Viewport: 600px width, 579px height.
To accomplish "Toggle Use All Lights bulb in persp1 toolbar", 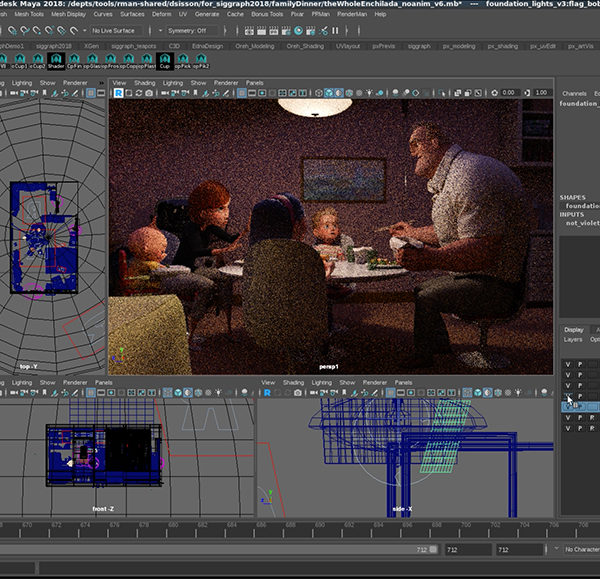I will 369,93.
